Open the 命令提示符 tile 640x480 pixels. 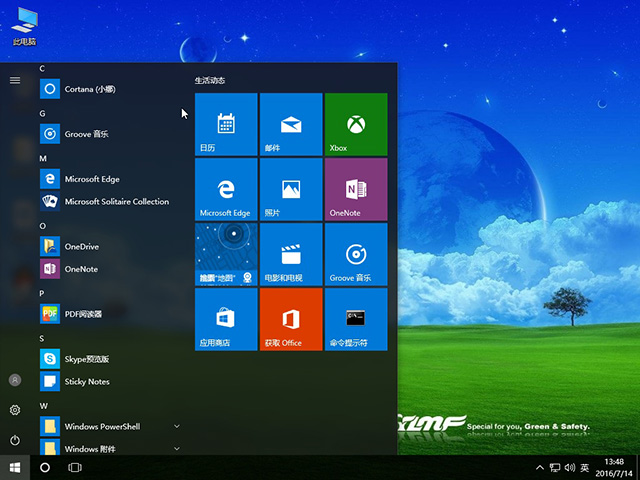click(x=355, y=319)
